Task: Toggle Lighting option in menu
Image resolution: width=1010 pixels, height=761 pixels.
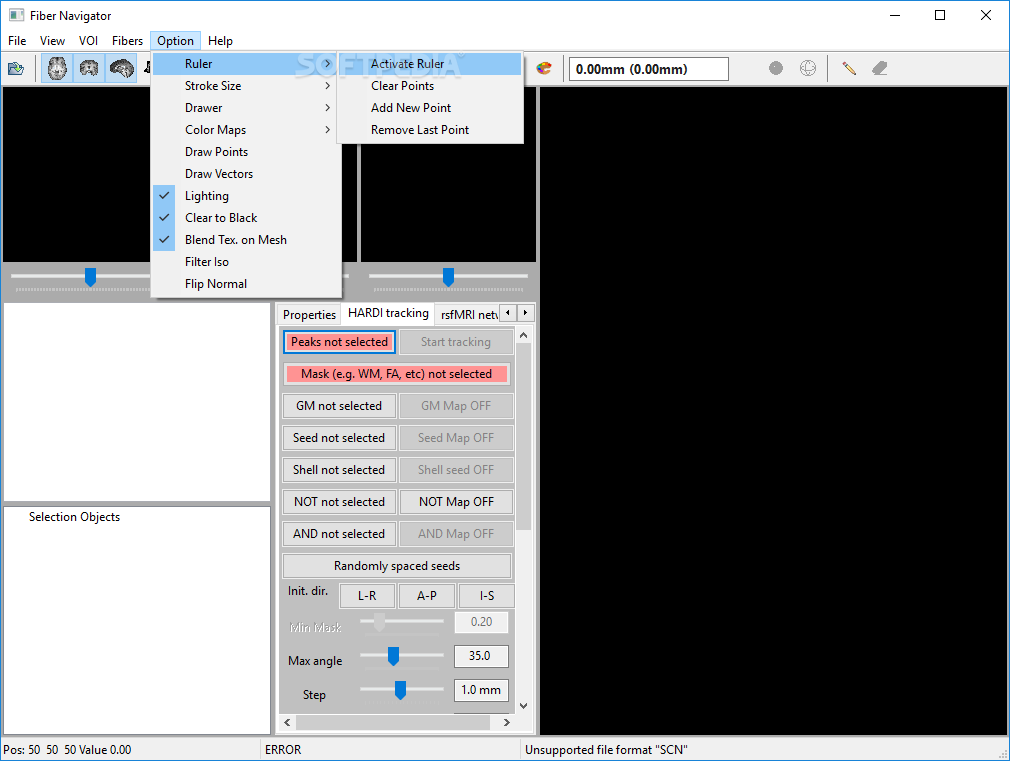Action: (x=246, y=196)
